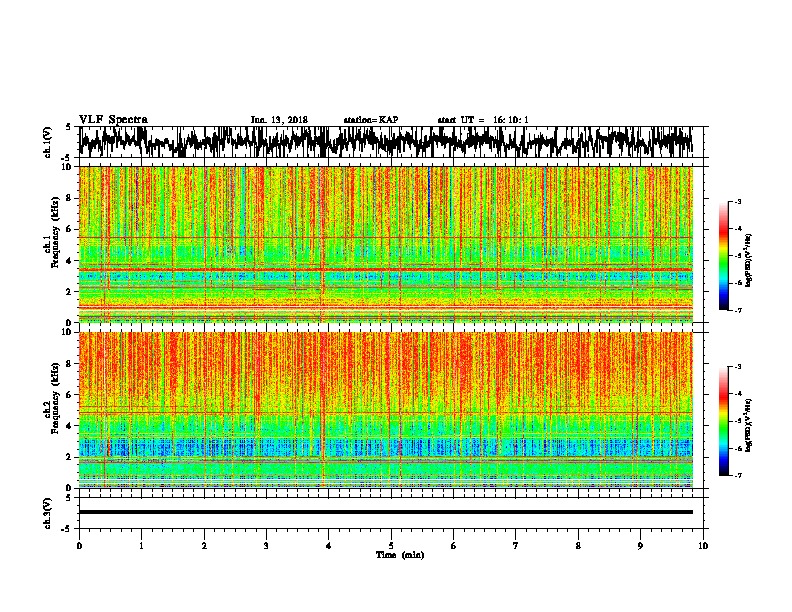792x612 pixels.
Task: Click the "Time (min)" x-axis label
Action: 400,555
